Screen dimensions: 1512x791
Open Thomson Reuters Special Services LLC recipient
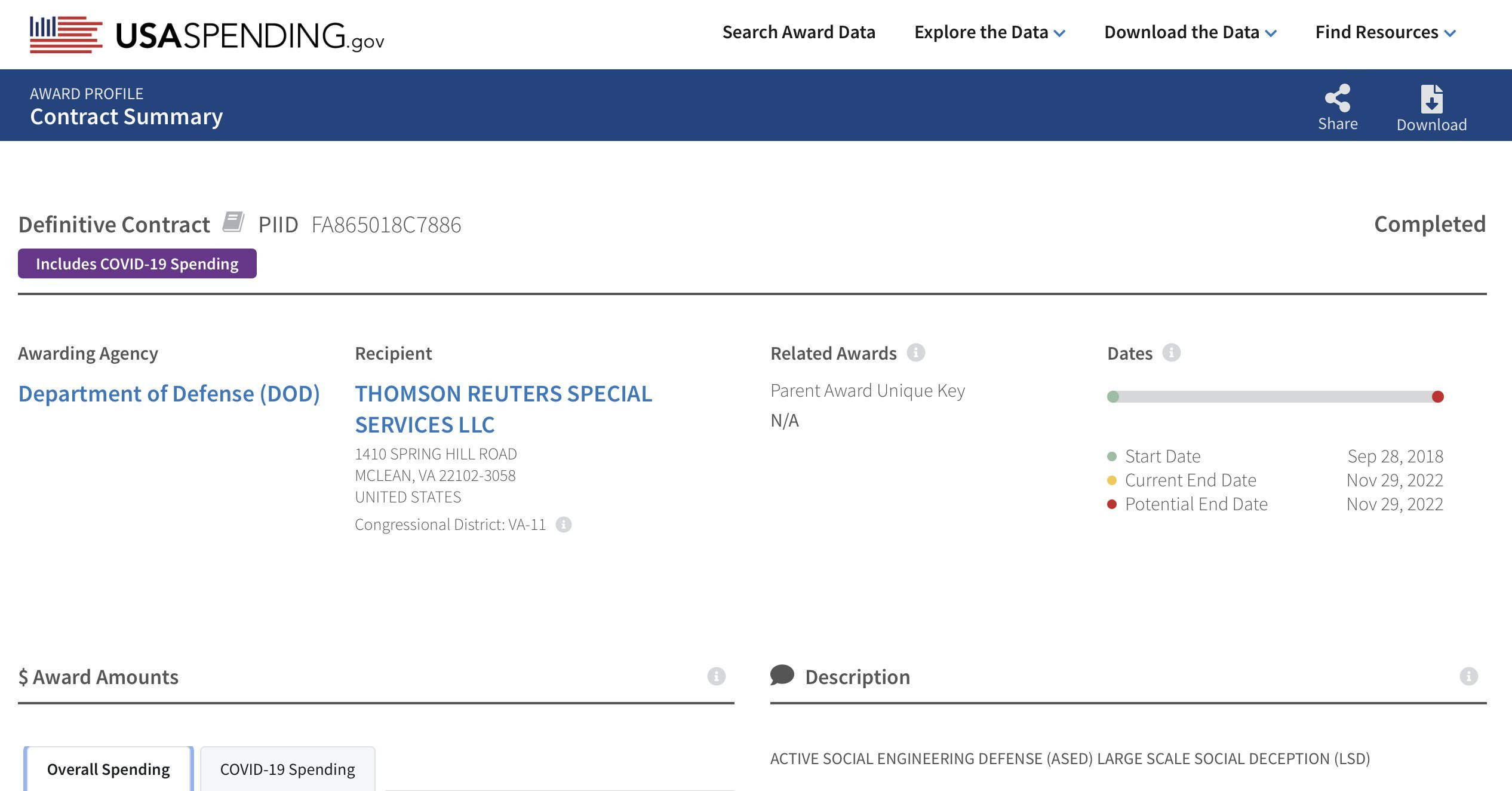[x=503, y=409]
